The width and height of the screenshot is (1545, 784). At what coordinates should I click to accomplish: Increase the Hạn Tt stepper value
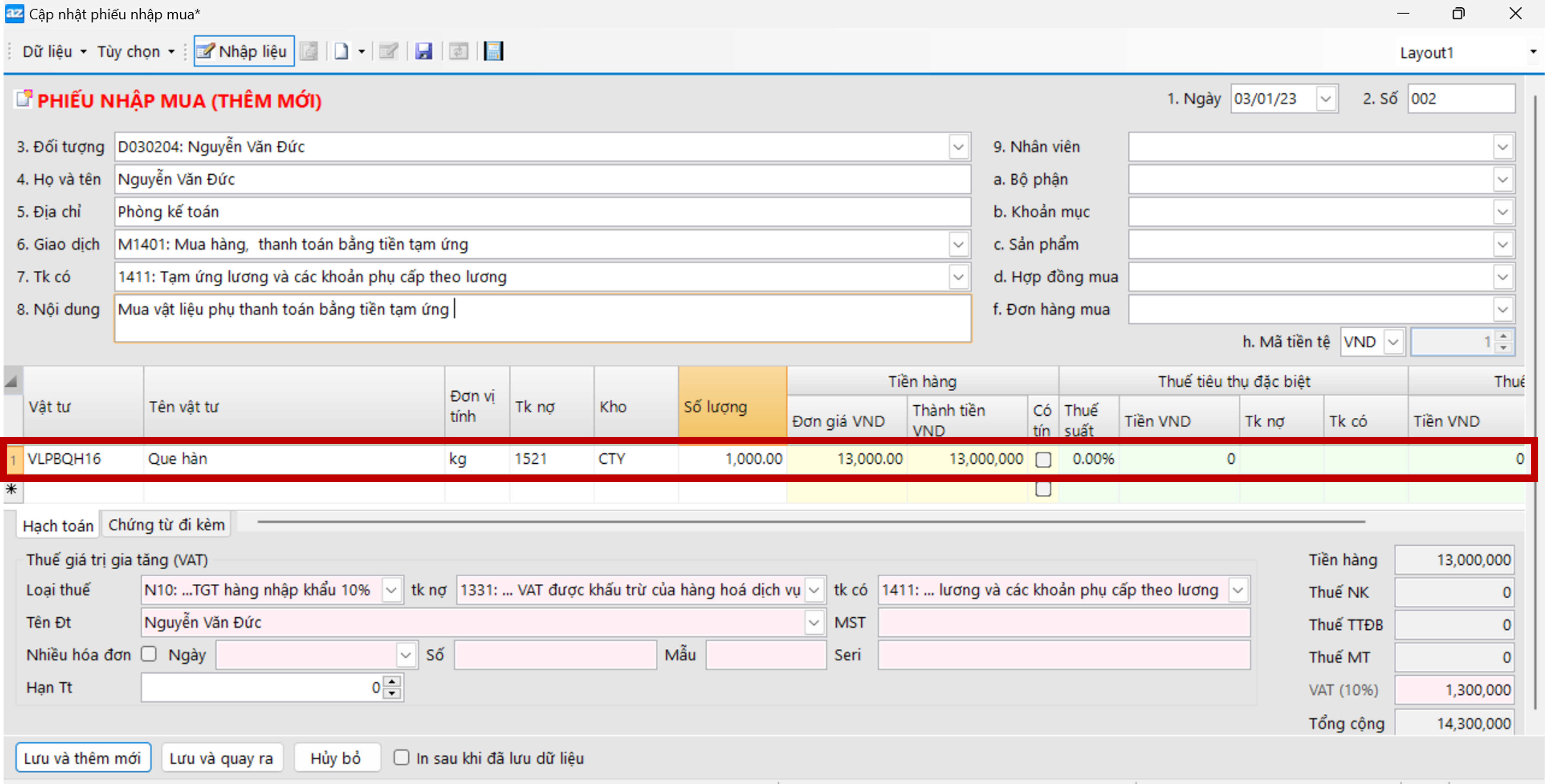pos(392,682)
